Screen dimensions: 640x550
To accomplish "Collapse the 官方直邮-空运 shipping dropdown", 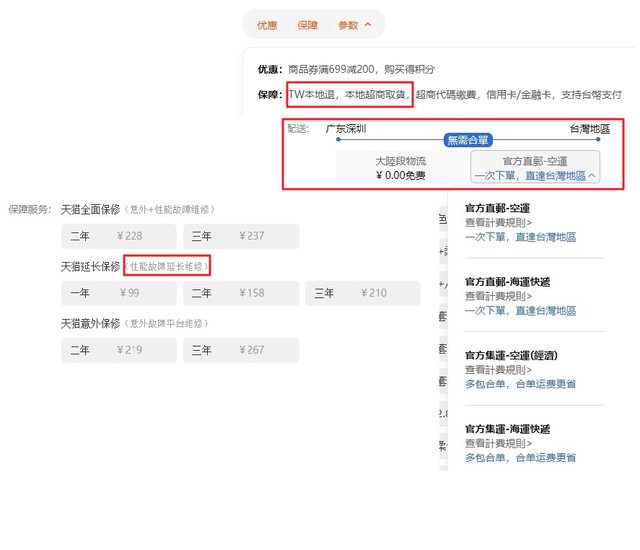I will 536,168.
